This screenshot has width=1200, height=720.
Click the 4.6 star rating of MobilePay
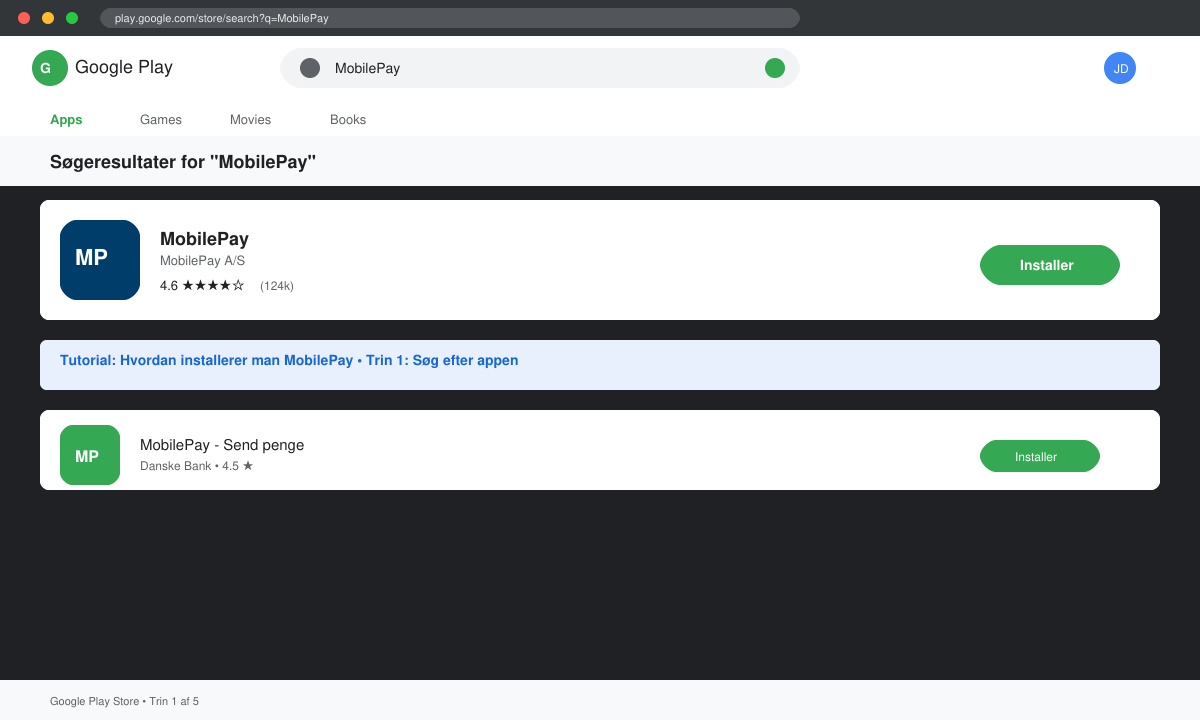202,286
